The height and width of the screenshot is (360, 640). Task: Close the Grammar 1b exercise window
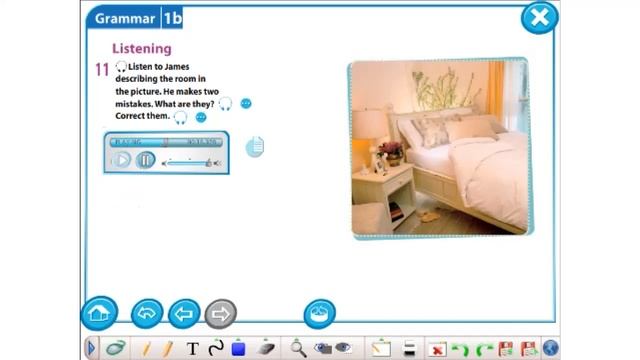tap(539, 18)
